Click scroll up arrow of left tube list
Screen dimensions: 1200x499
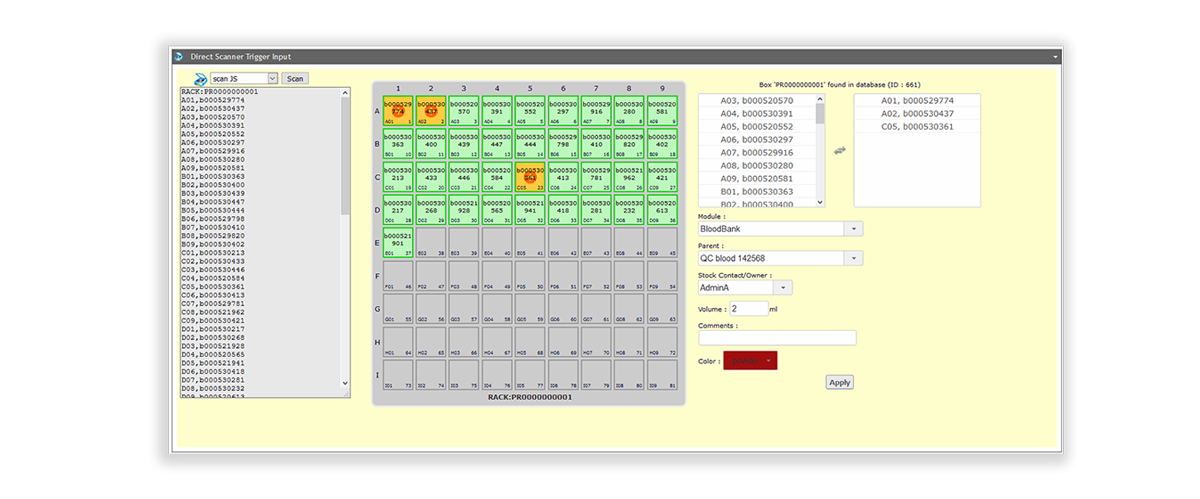pyautogui.click(x=821, y=99)
